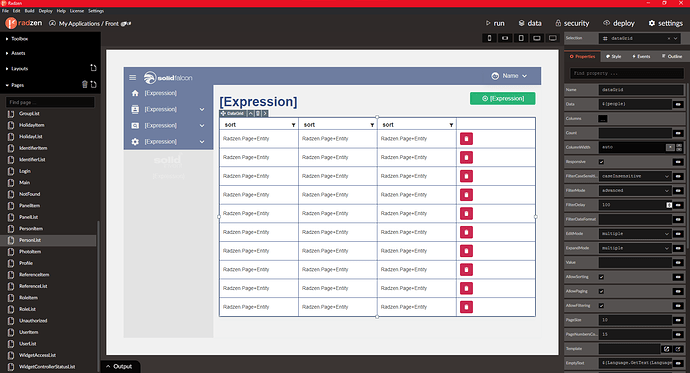Click the Find property search field

627,73
